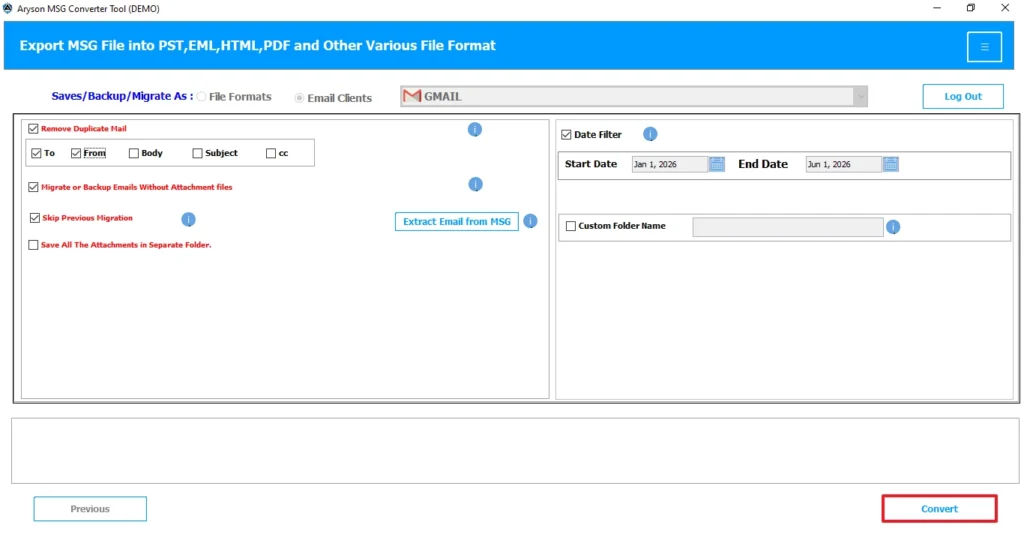The image size is (1024, 546).
Task: Click the Convert button
Action: (x=939, y=509)
